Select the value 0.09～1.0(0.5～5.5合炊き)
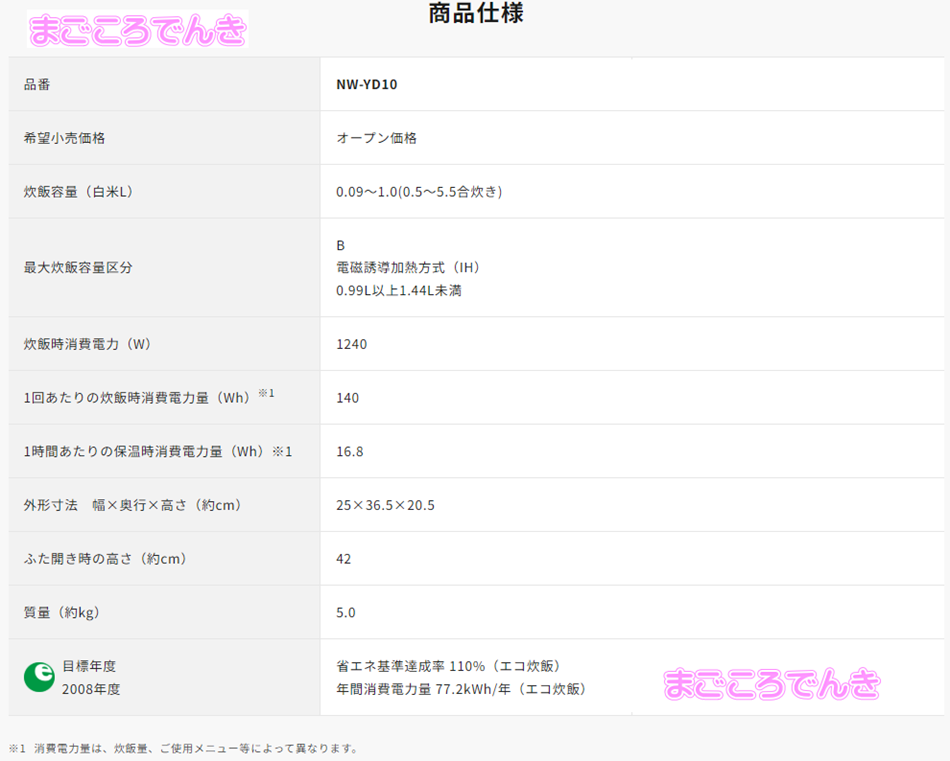950x761 pixels. (419, 191)
